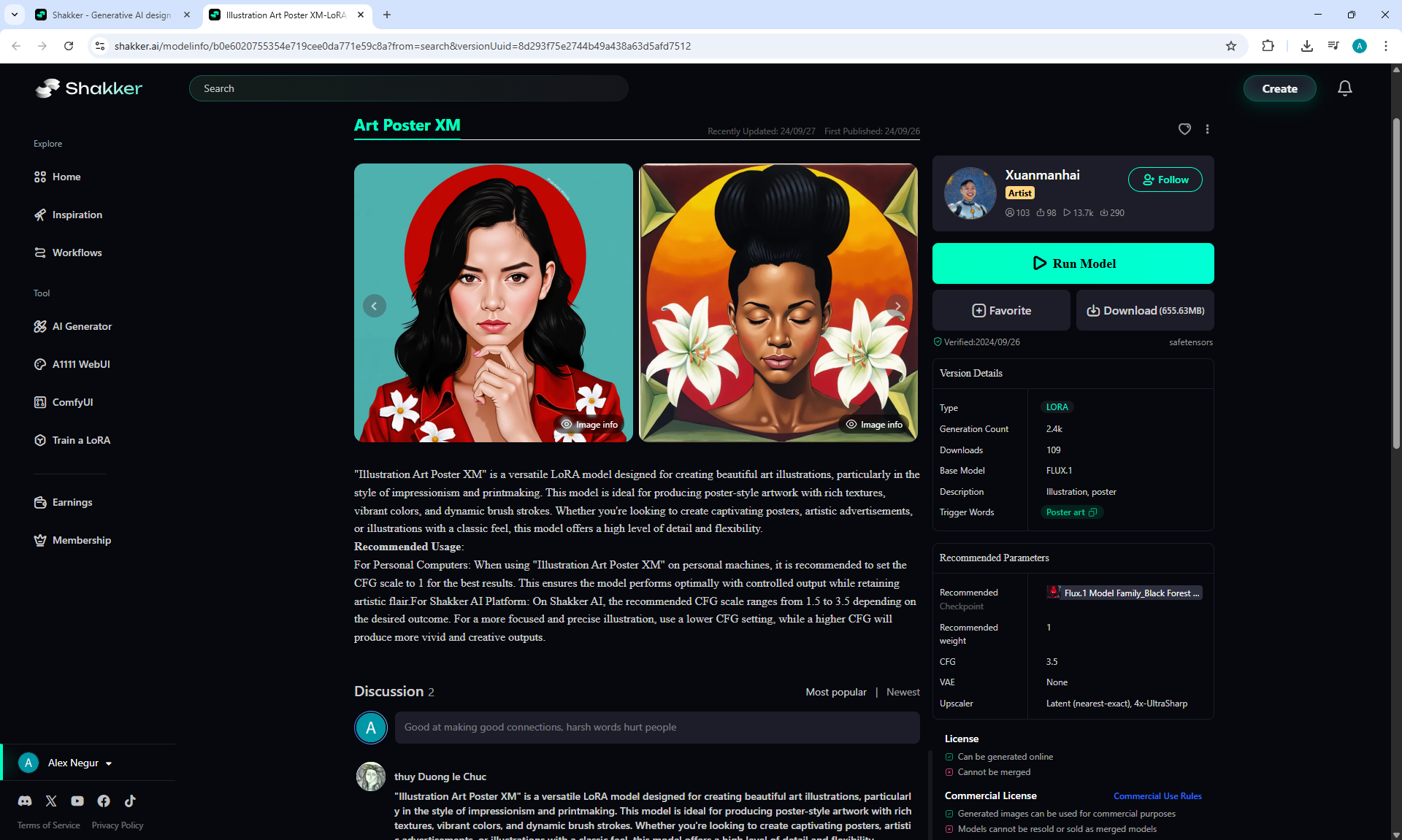Screen dimensions: 1402x840
Task: Toggle Favorite for this model
Action: pos(1001,310)
